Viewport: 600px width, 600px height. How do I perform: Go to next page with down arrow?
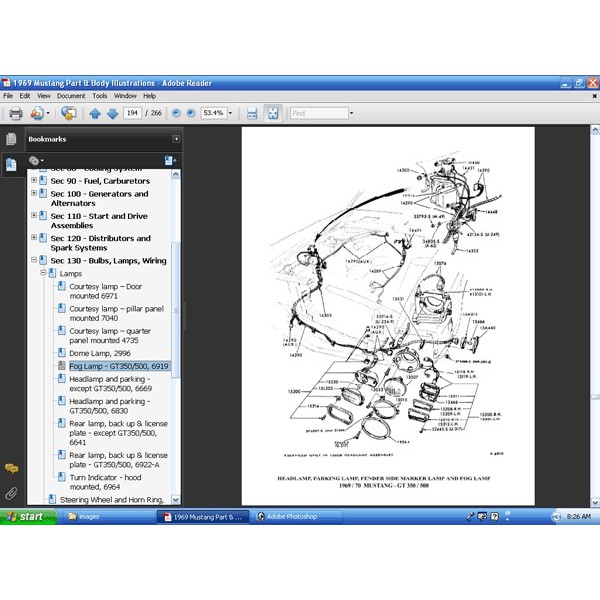(x=112, y=113)
